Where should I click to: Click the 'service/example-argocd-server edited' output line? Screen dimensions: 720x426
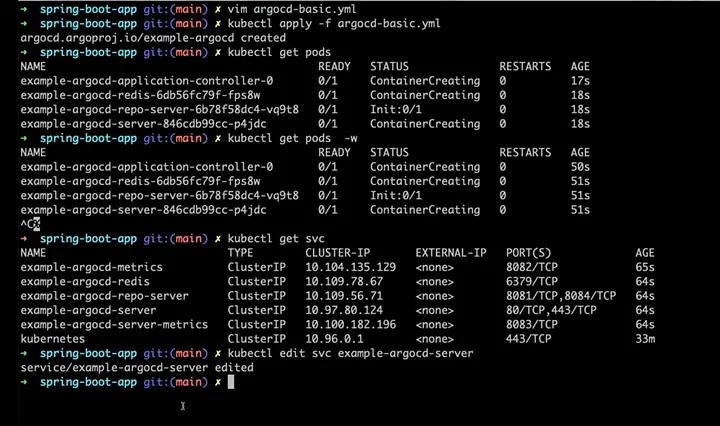point(137,368)
